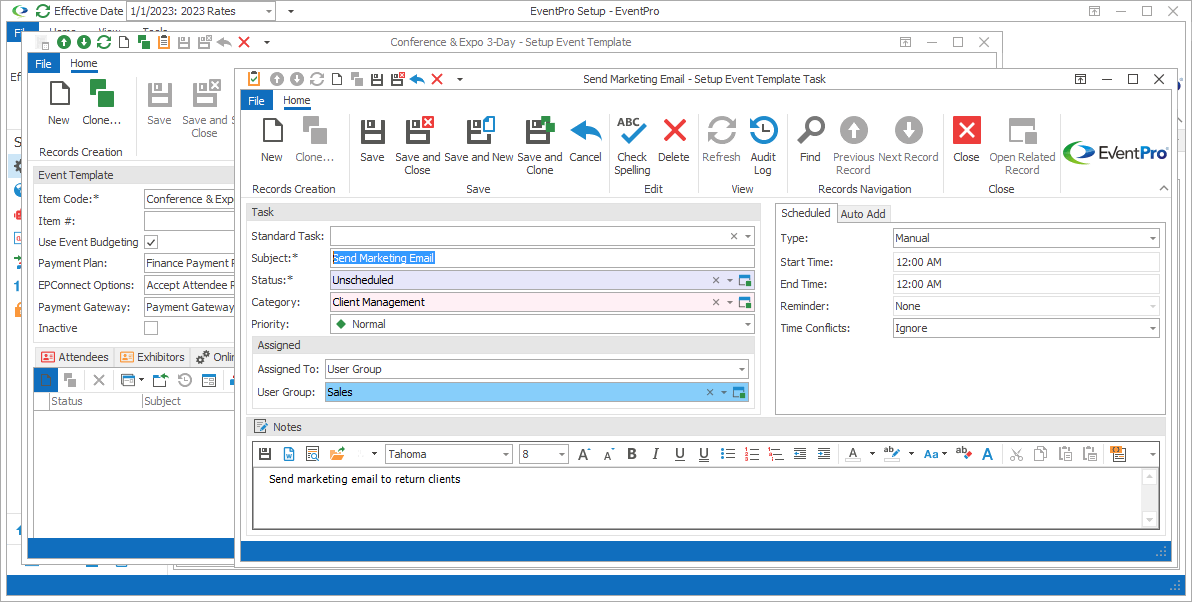Click Save in the Task ribbon
The image size is (1192, 602).
coord(372,141)
